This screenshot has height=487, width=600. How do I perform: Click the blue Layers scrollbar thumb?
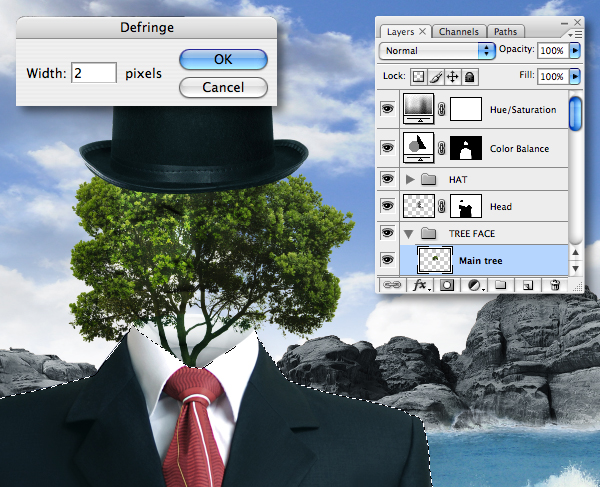coord(575,114)
